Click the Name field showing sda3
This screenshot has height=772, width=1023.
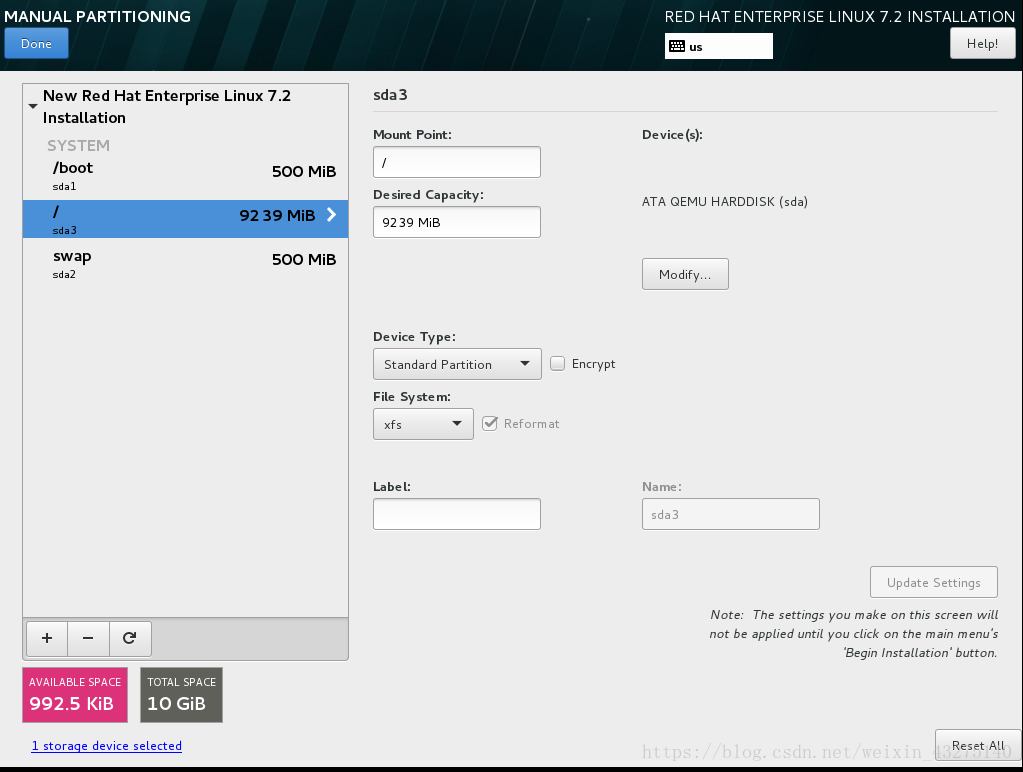[731, 514]
